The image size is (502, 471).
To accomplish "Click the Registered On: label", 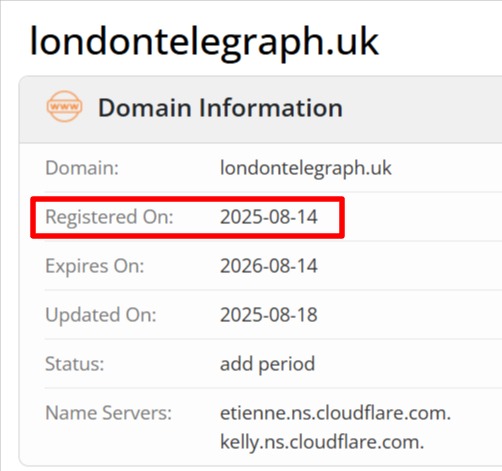I will point(109,217).
